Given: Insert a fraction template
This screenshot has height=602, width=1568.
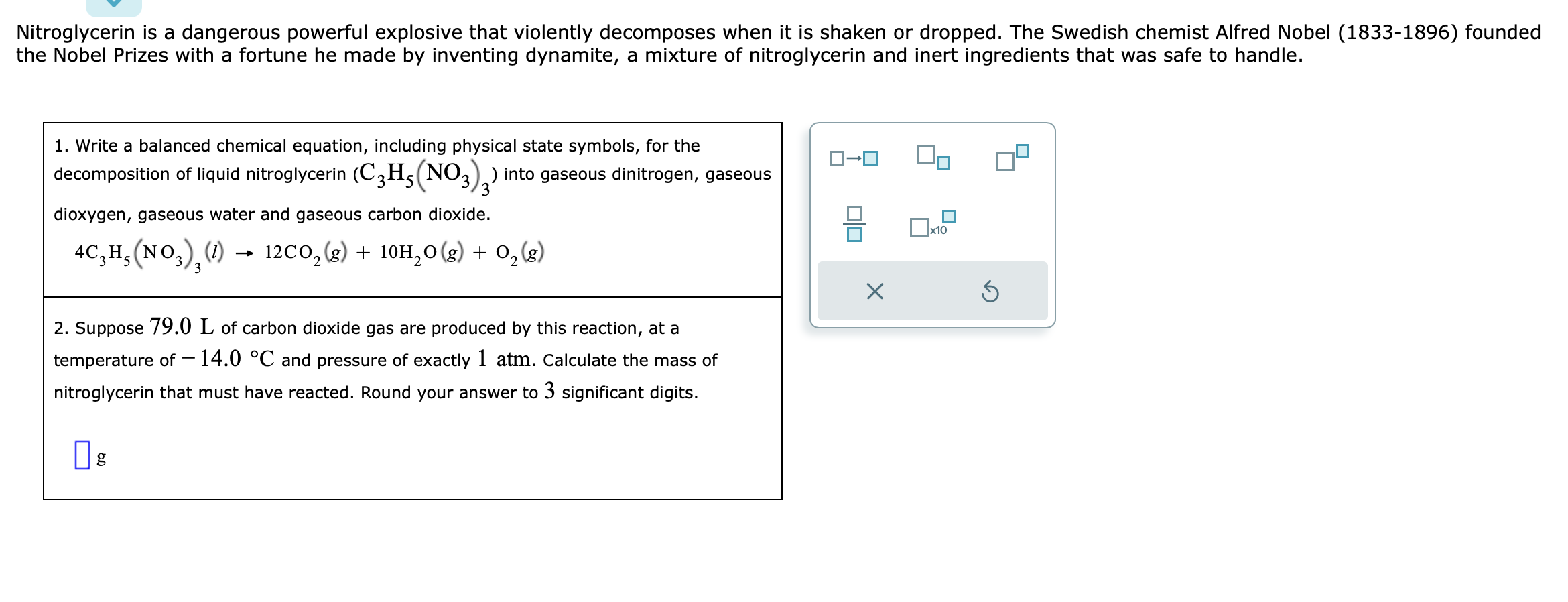Looking at the screenshot, I should (854, 224).
